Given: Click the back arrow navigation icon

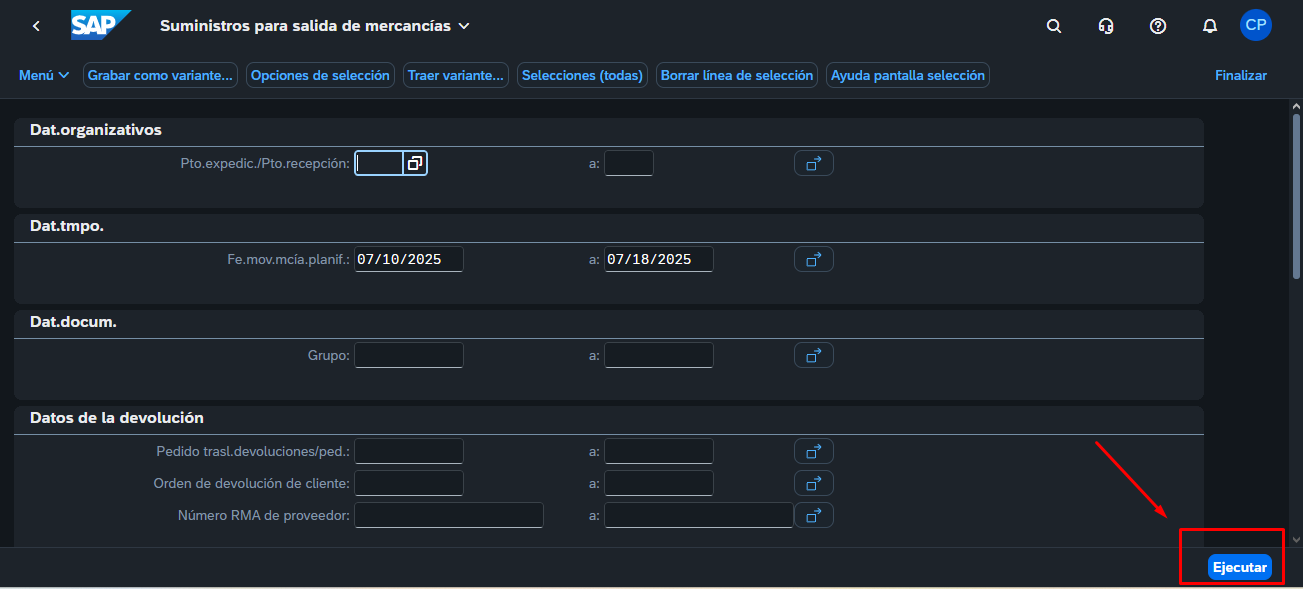Looking at the screenshot, I should 36,26.
